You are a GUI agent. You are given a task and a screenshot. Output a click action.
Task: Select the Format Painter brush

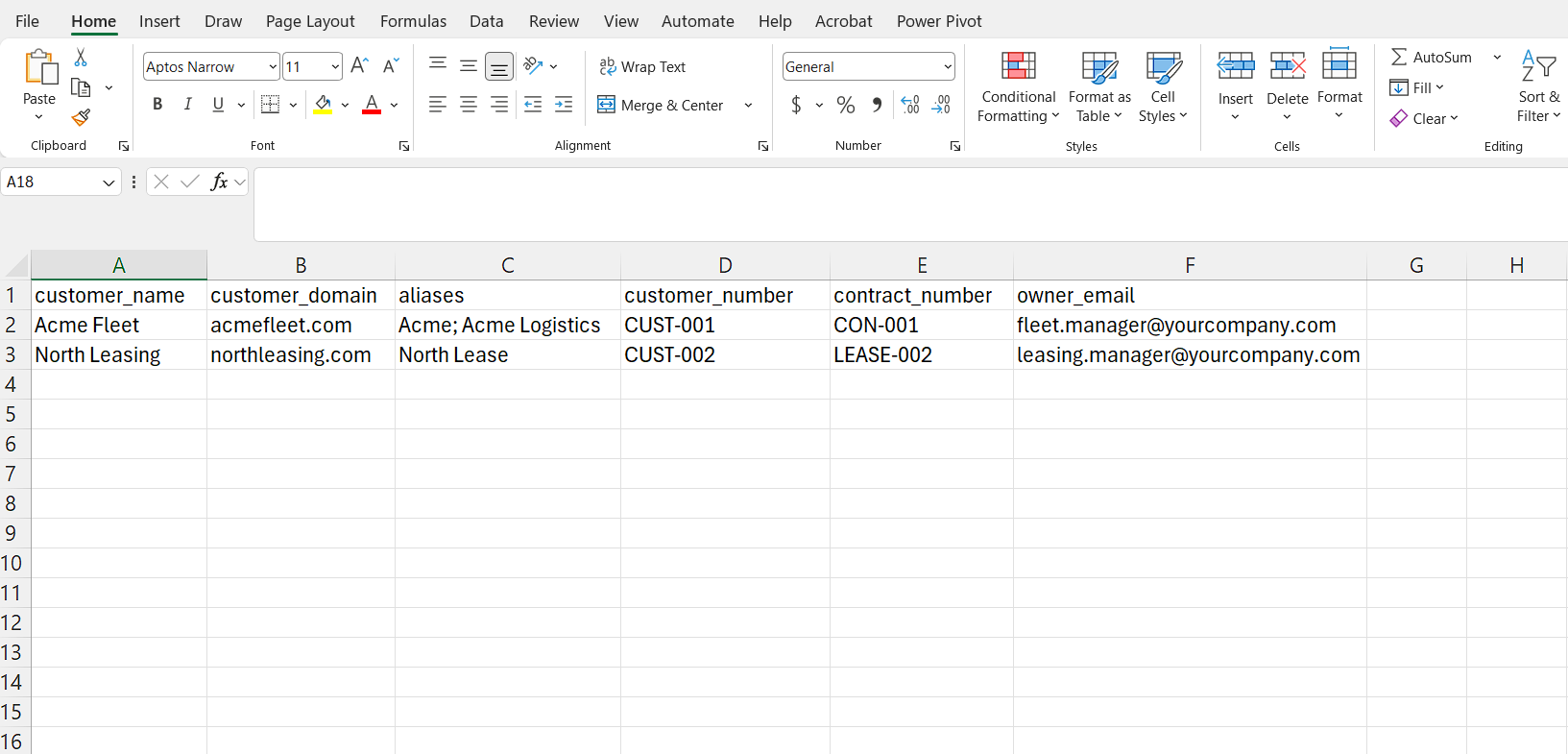tap(81, 117)
